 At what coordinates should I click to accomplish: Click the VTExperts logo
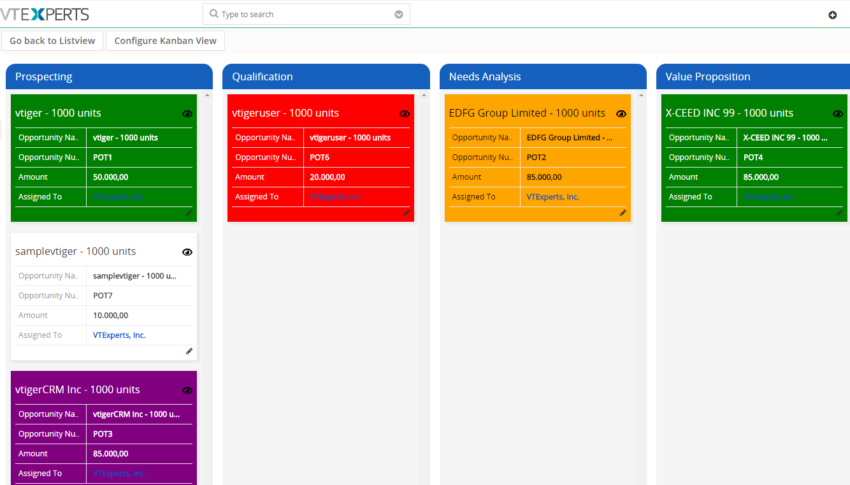[x=44, y=14]
